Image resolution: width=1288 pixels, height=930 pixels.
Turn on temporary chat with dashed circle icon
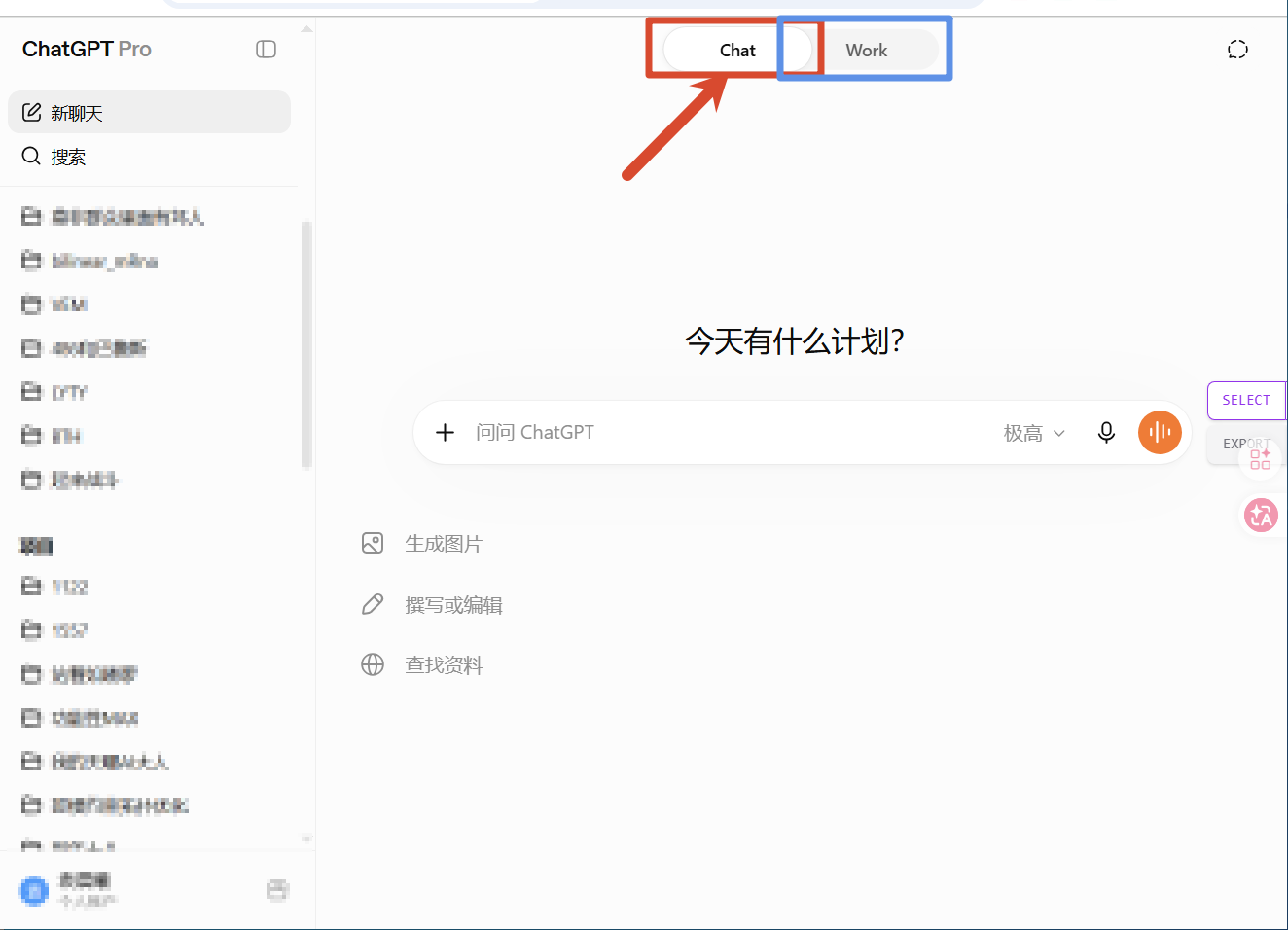point(1237,50)
